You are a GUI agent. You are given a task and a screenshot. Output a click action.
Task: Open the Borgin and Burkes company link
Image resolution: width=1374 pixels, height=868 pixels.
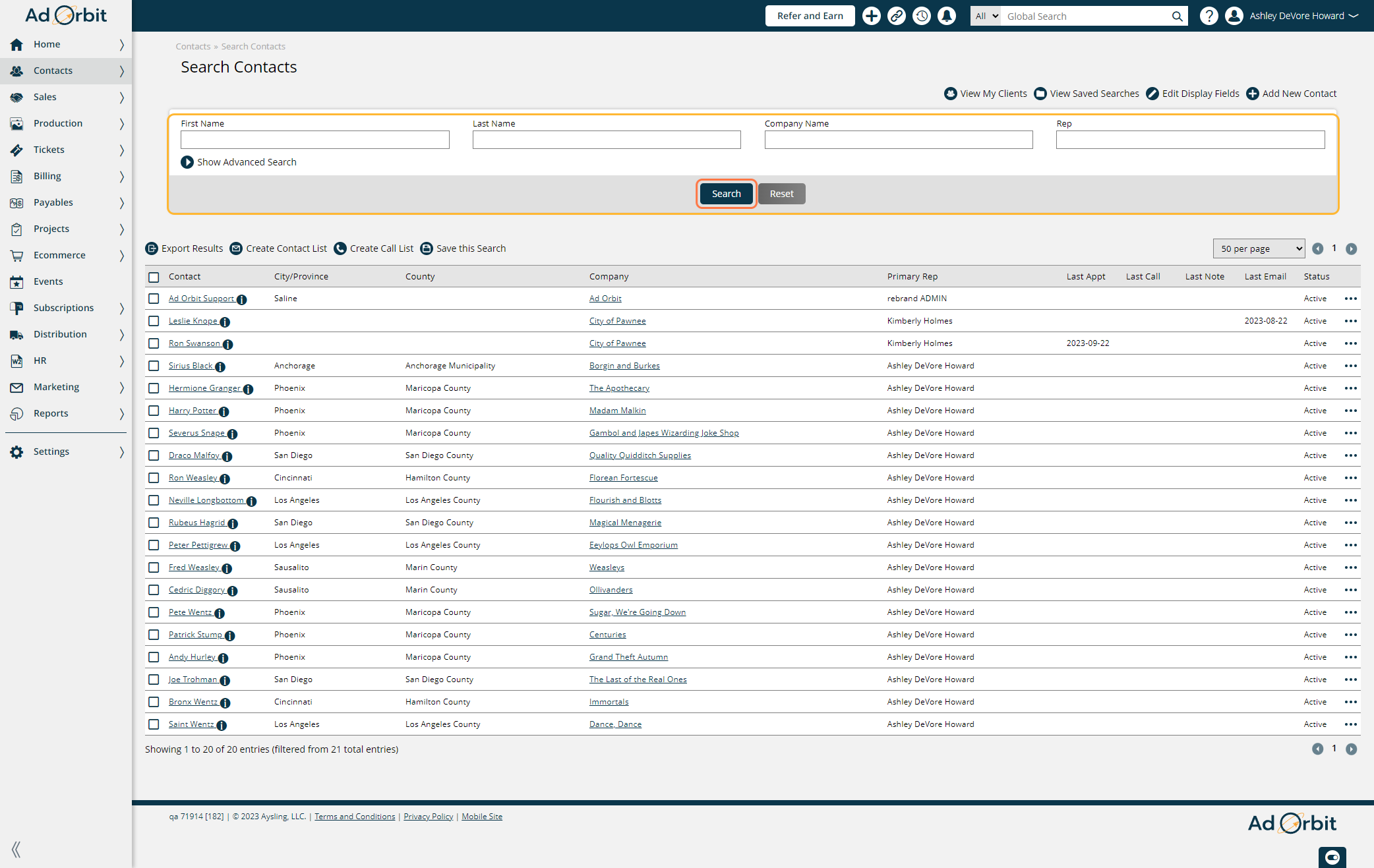pos(624,366)
